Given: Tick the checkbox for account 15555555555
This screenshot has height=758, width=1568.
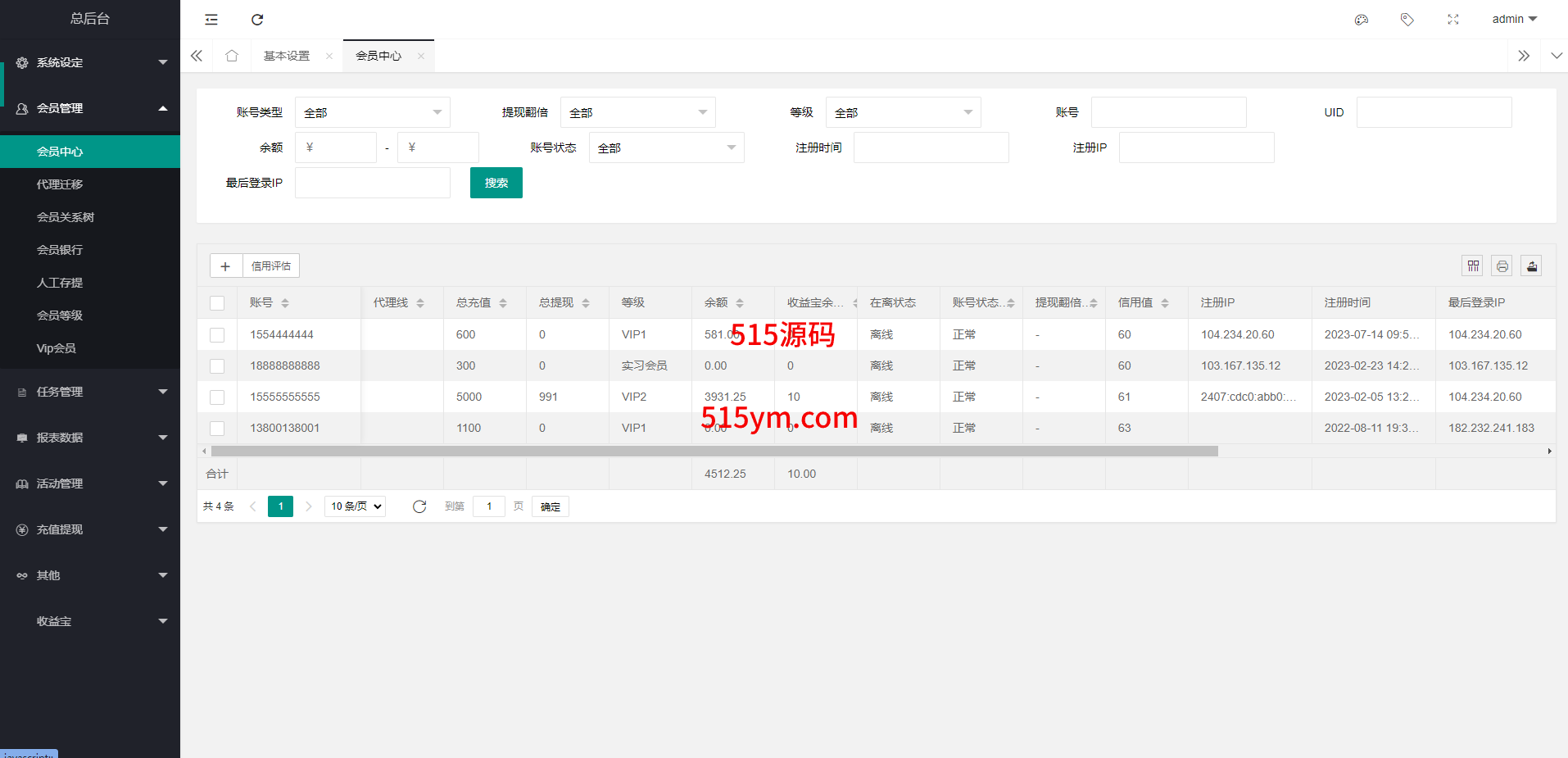Looking at the screenshot, I should (x=217, y=397).
